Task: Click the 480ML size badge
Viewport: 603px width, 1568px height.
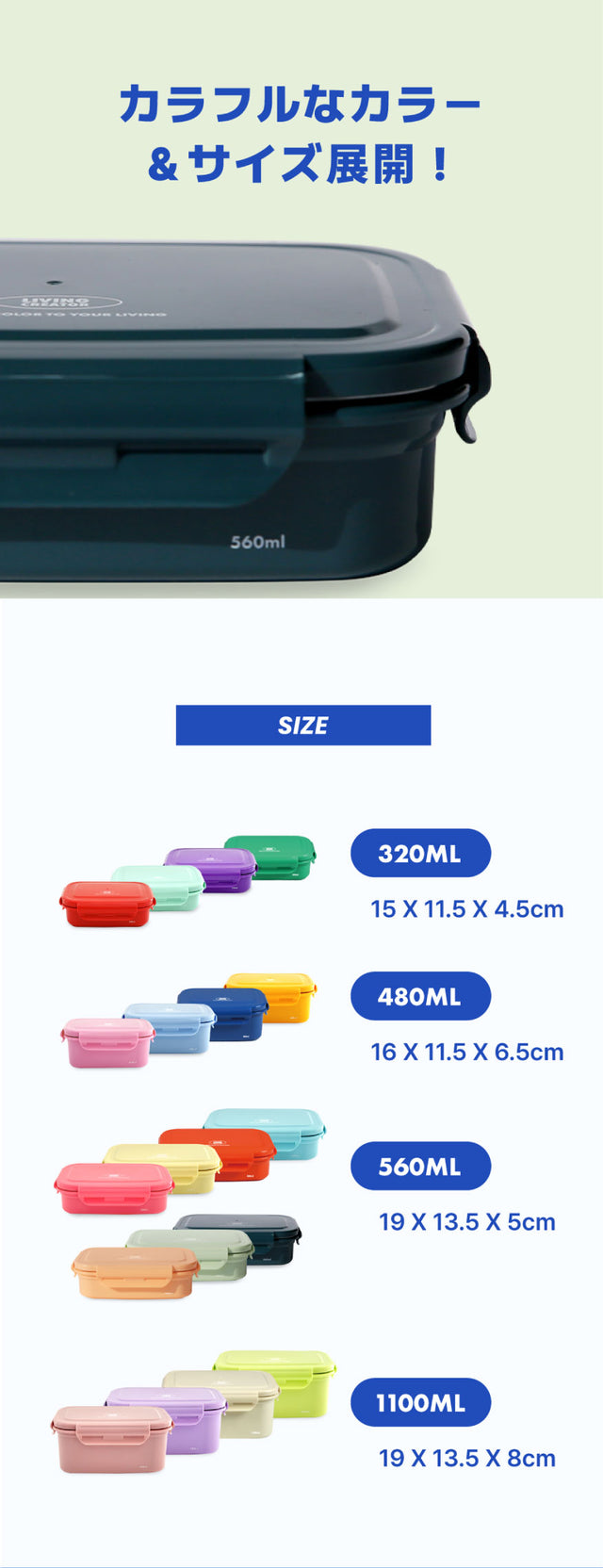Action: (x=420, y=996)
